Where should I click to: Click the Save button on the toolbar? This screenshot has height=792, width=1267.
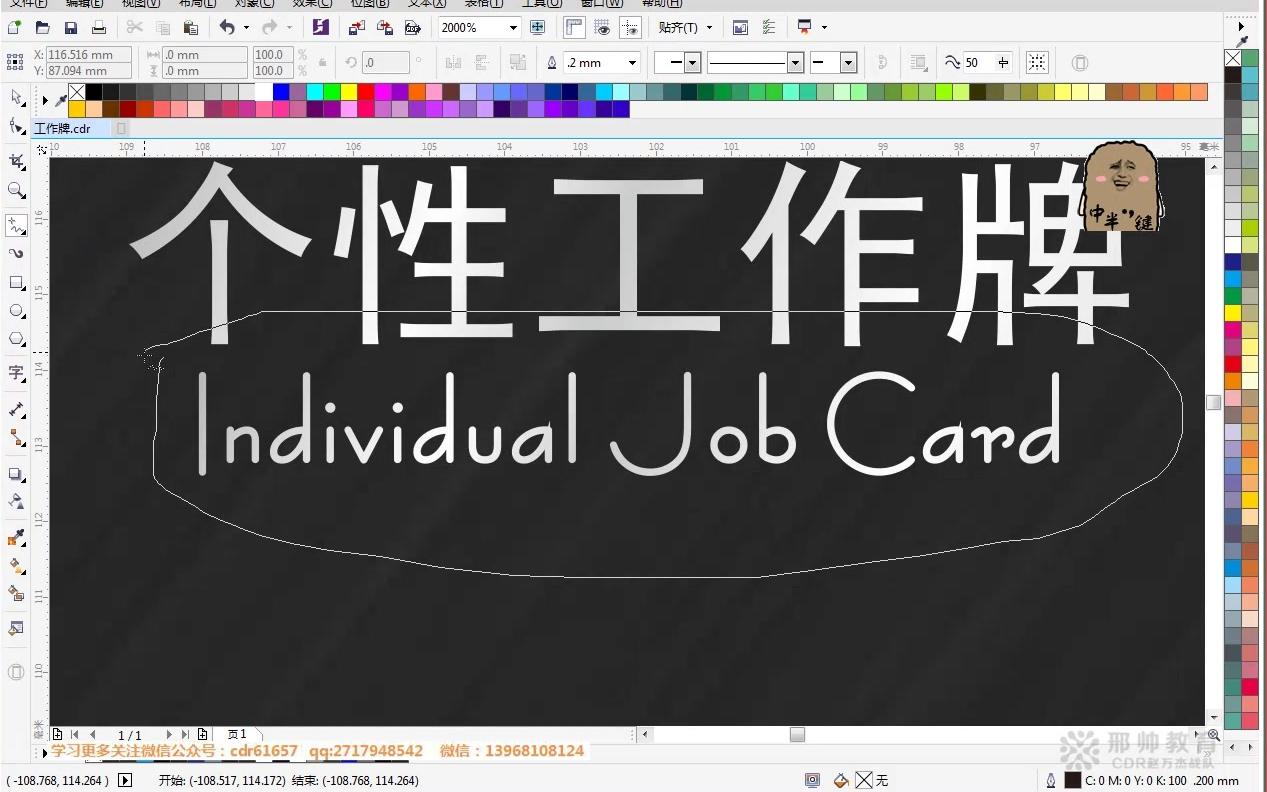(x=71, y=27)
